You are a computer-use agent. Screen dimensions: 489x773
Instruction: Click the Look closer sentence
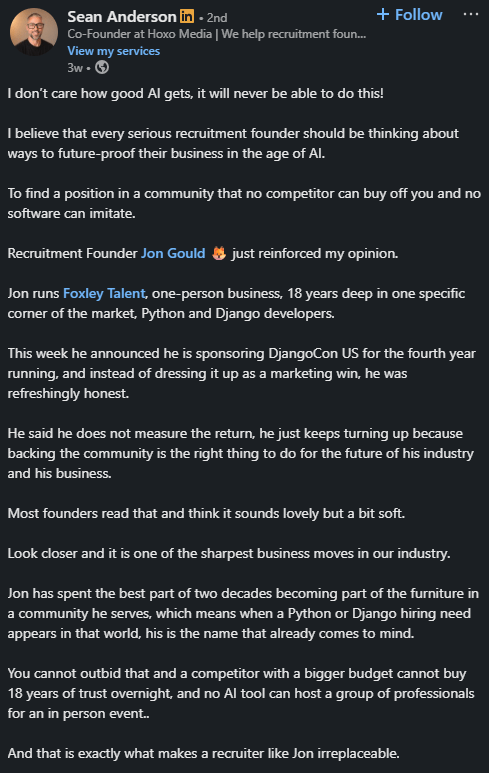[x=229, y=553]
